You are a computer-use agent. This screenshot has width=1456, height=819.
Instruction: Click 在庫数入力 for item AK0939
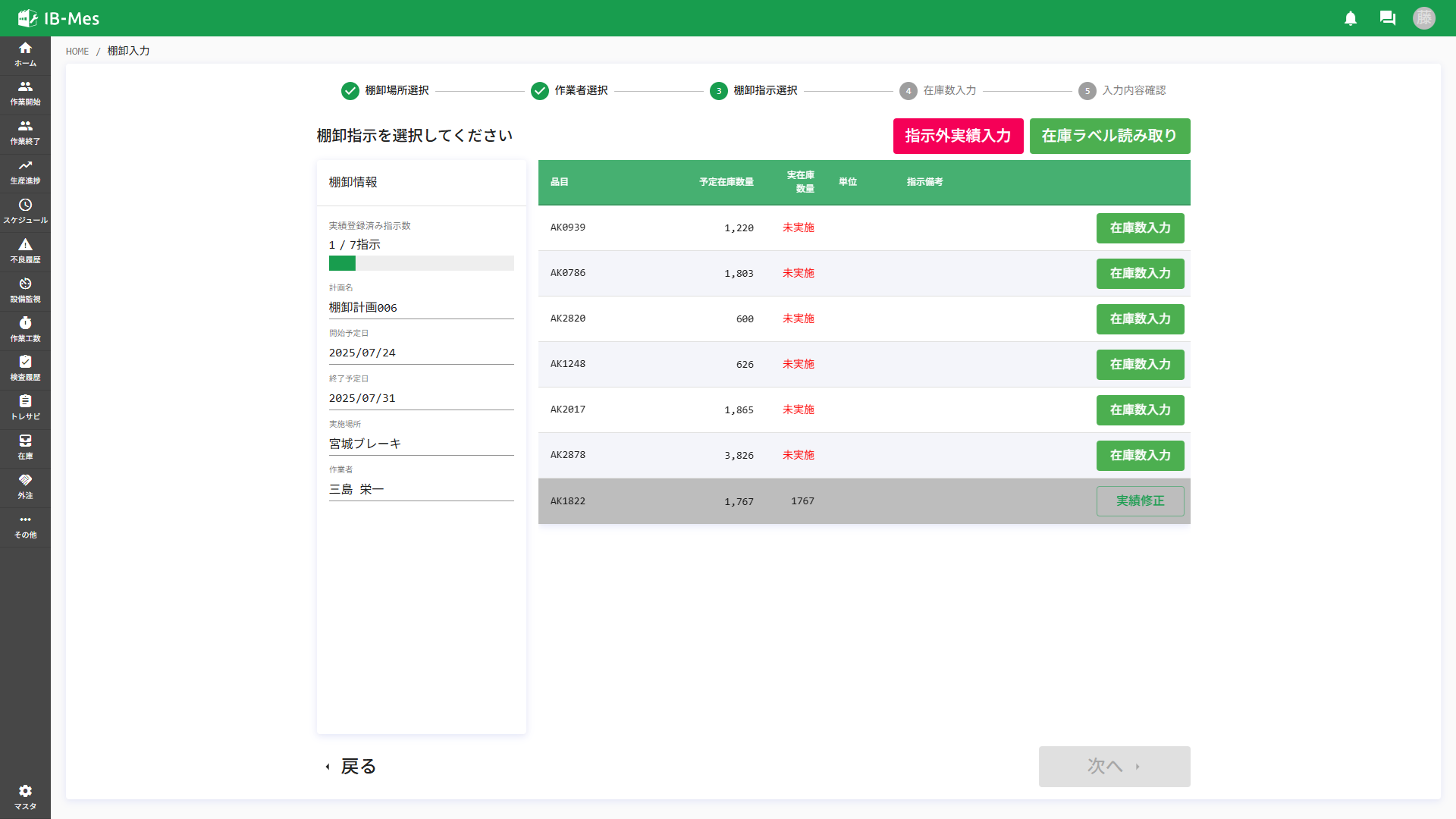1140,228
